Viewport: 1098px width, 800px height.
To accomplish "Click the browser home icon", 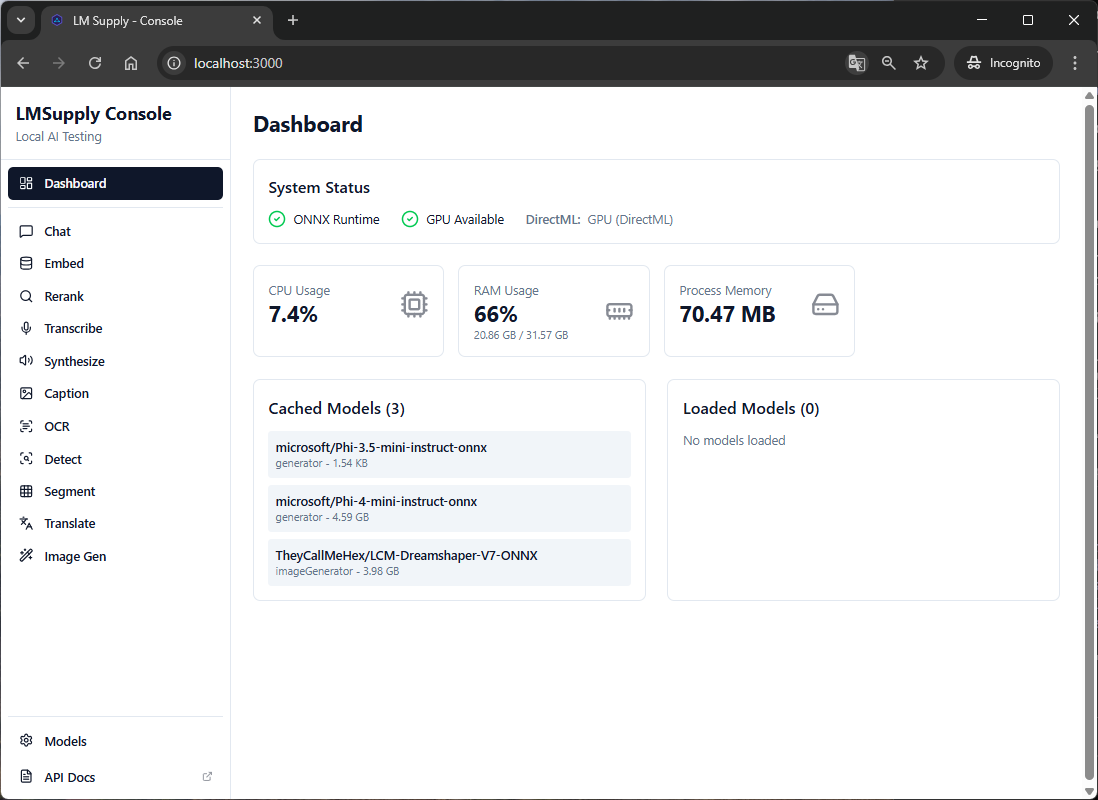I will coord(131,63).
